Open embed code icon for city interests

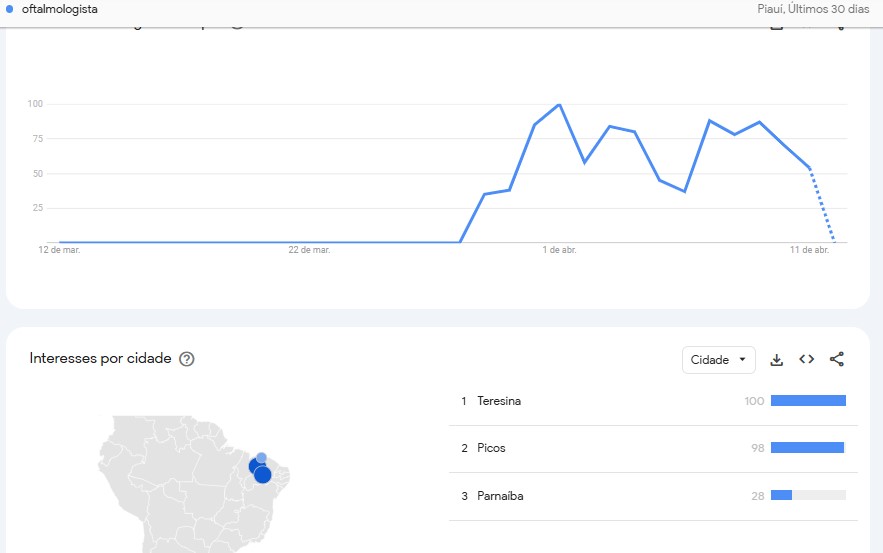[x=806, y=359]
